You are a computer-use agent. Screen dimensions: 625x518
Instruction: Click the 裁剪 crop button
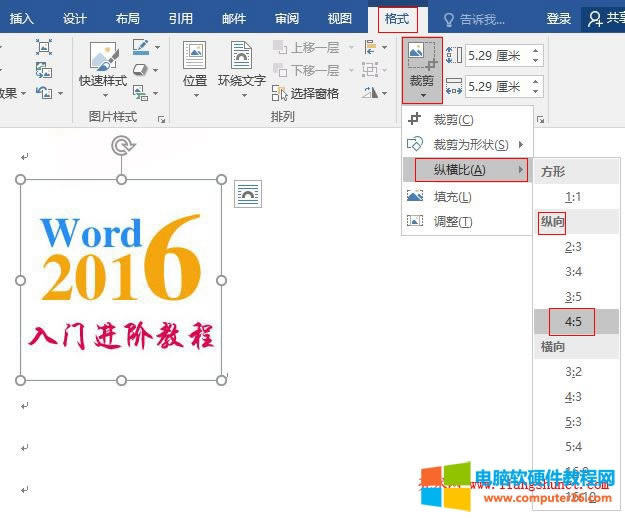pyautogui.click(x=422, y=70)
